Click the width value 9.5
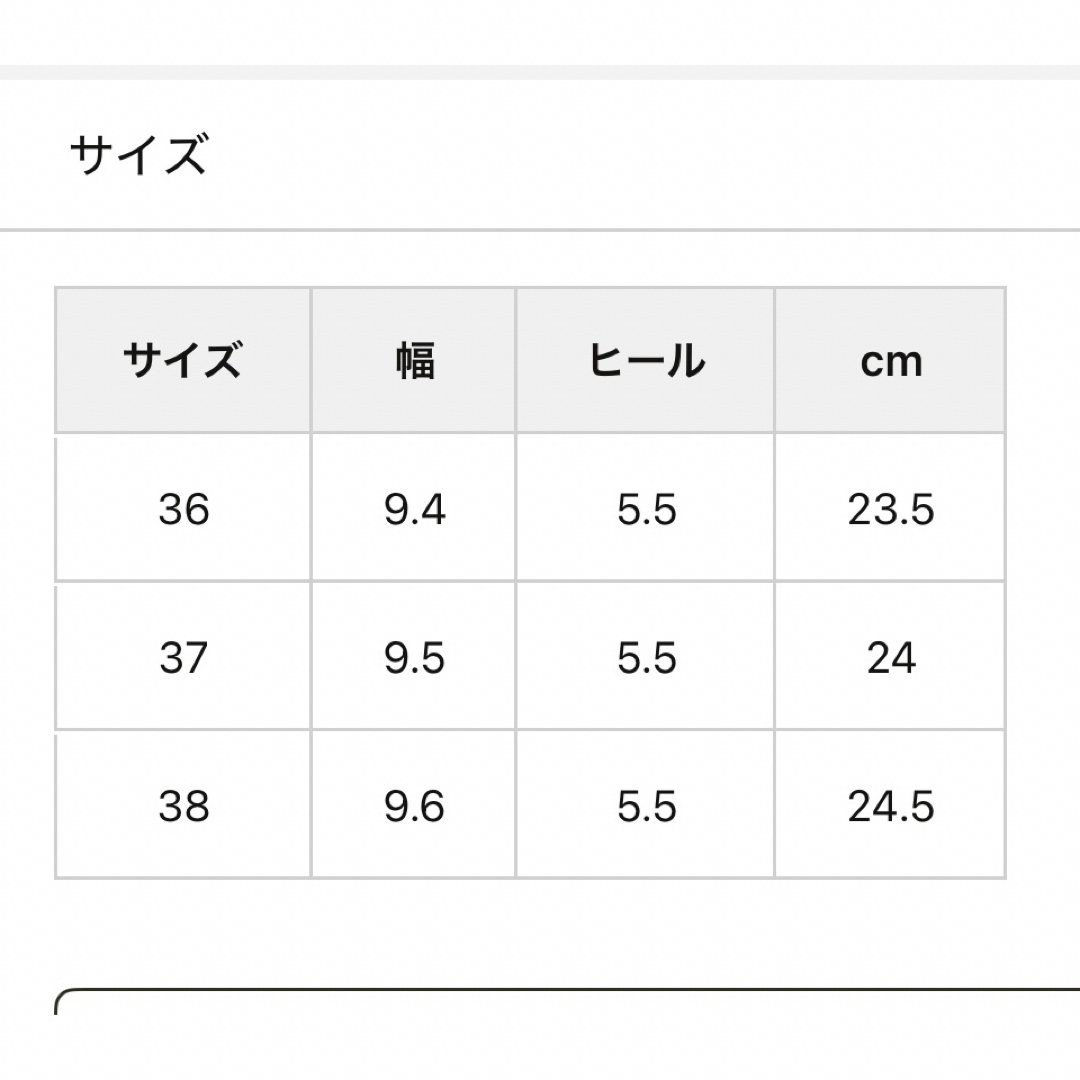1080x1080 pixels. coord(414,656)
